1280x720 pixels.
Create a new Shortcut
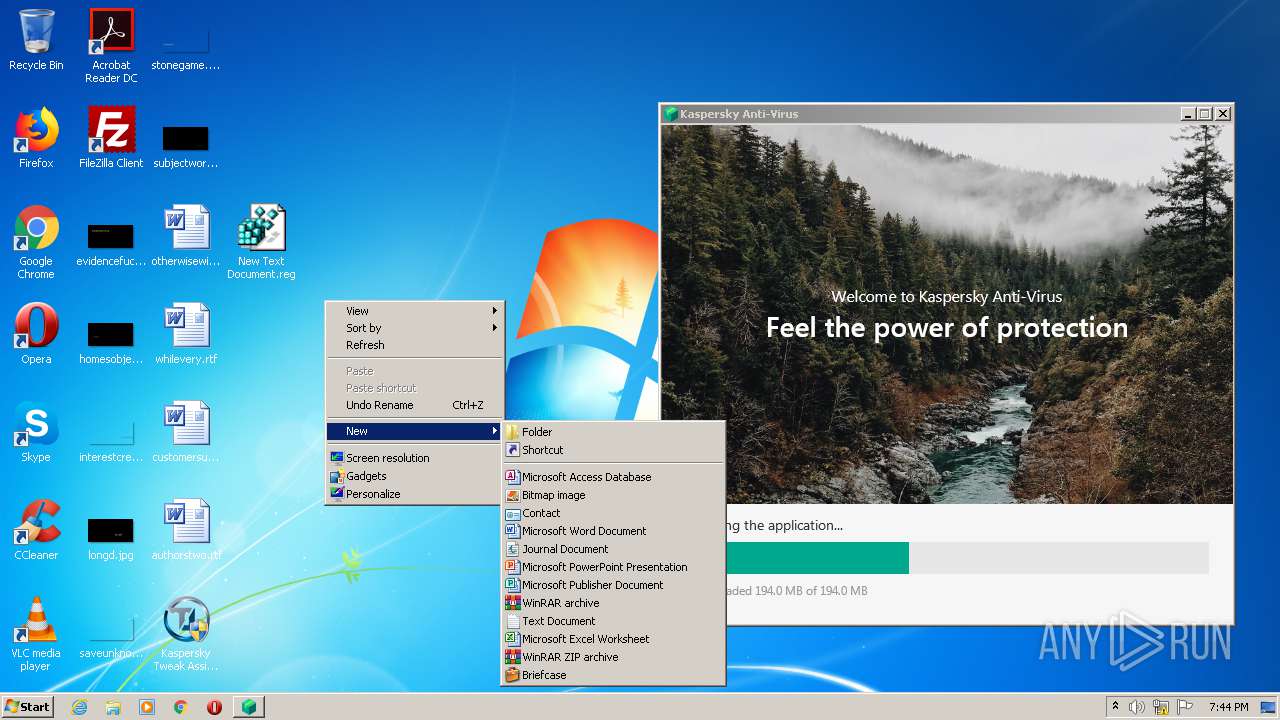pyautogui.click(x=613, y=450)
